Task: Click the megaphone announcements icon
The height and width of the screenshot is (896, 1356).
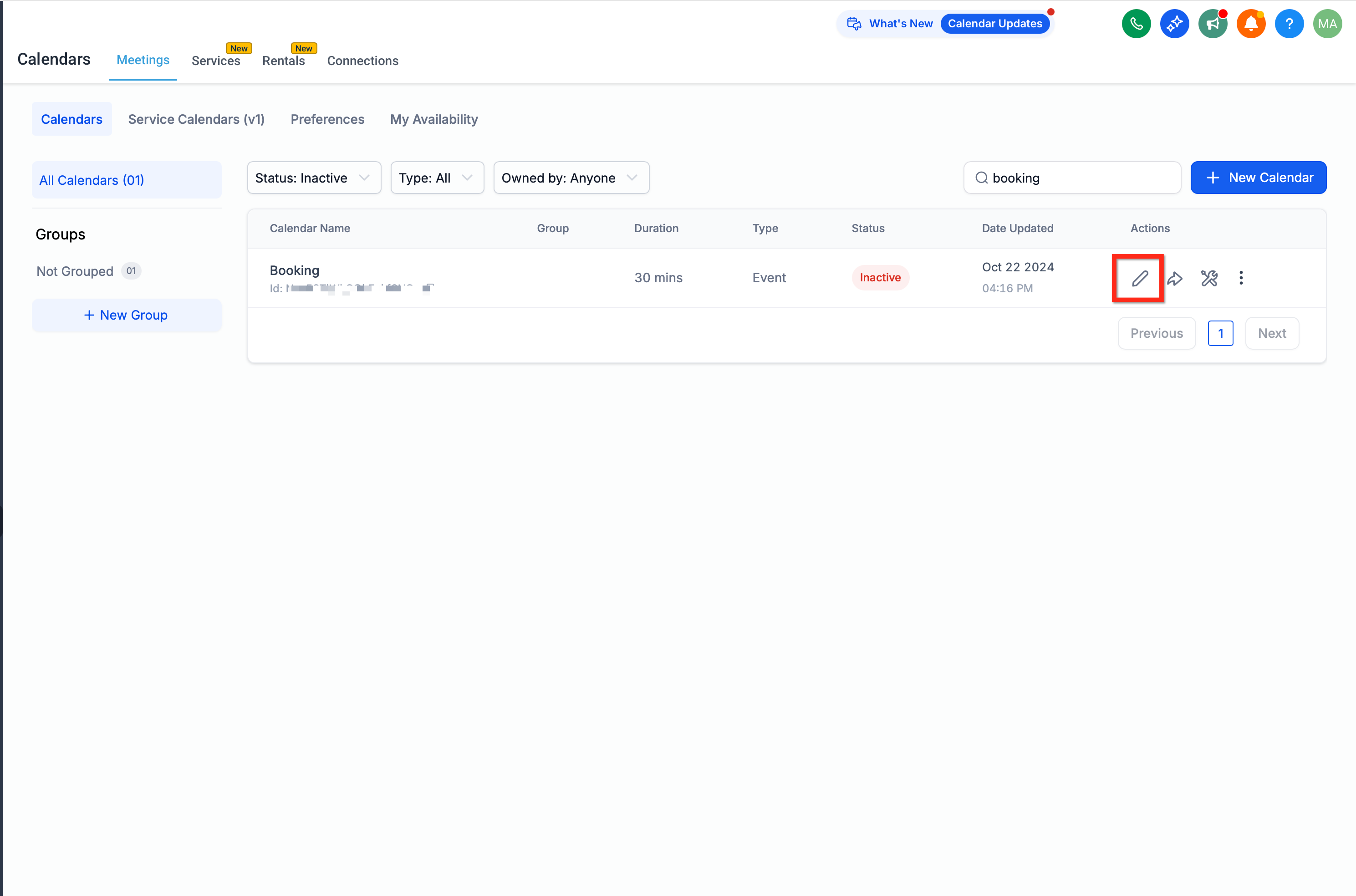Action: click(x=1213, y=24)
